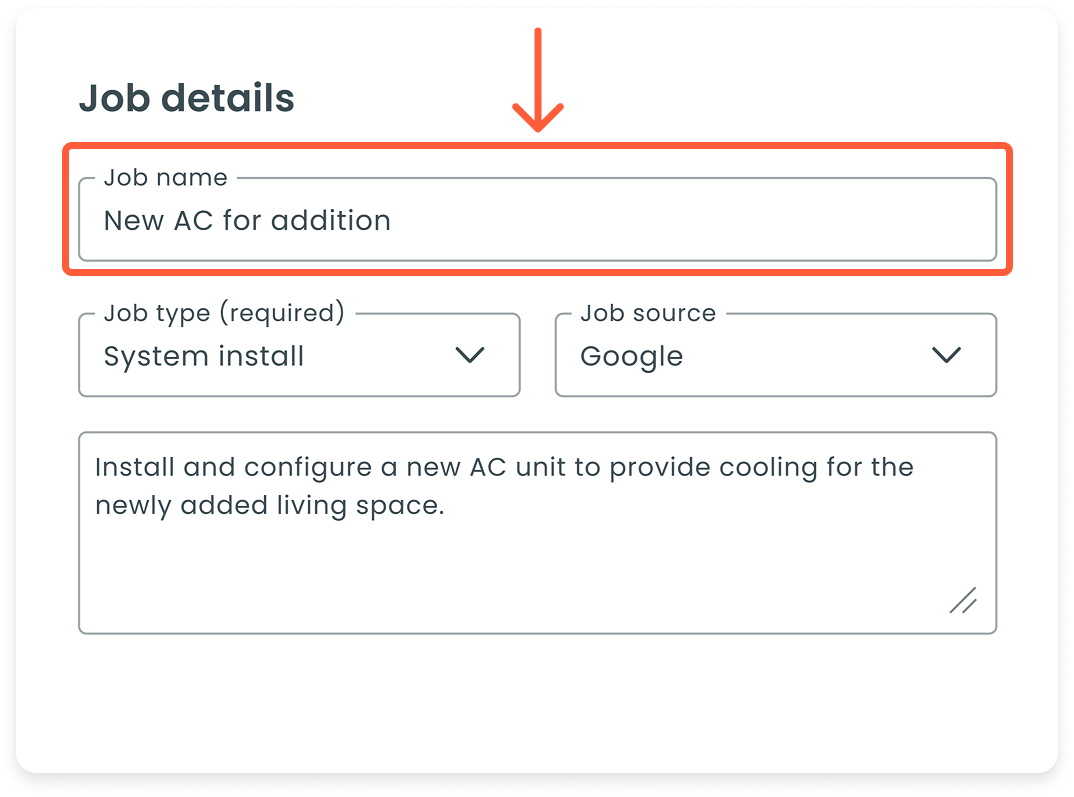Click the "Google" value in Job source

pos(631,357)
